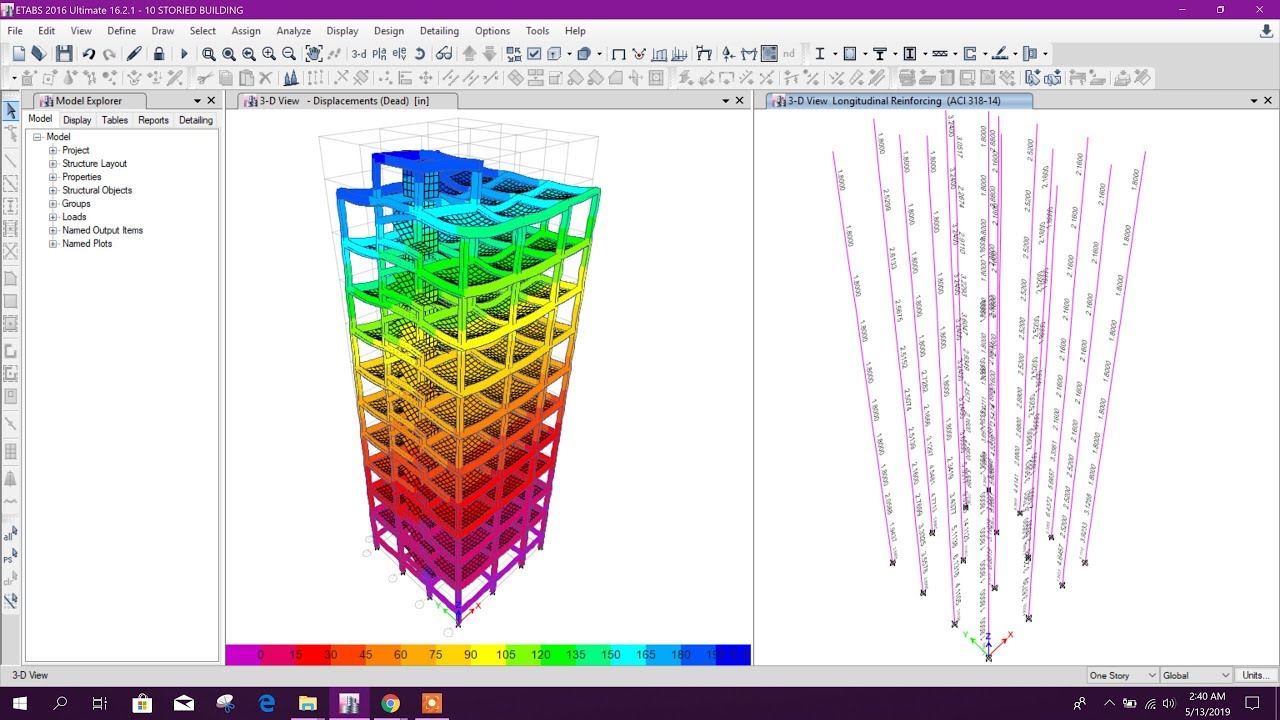
Task: Save the model using the floppy disk icon
Action: 64,53
